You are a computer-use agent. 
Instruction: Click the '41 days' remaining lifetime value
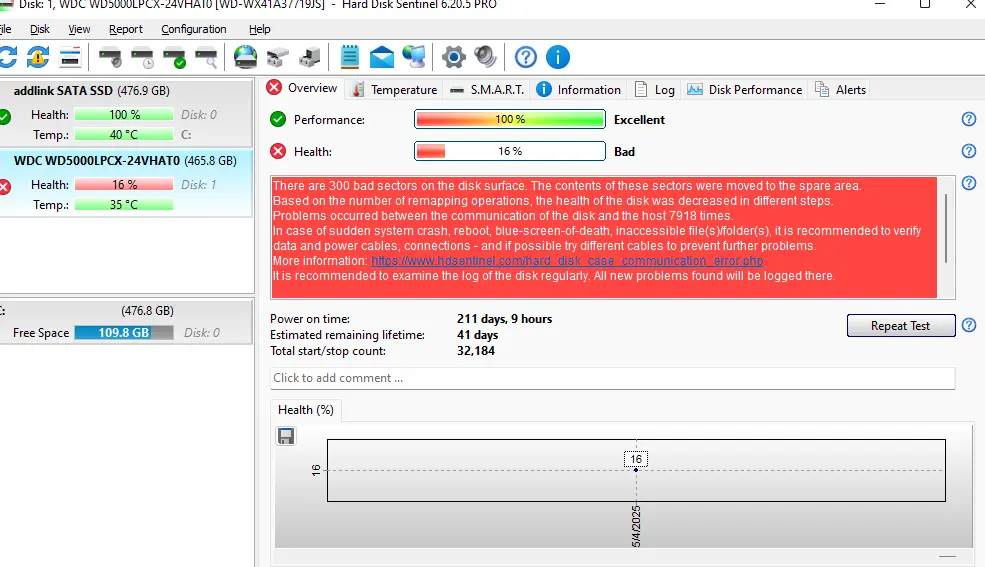[x=477, y=335]
